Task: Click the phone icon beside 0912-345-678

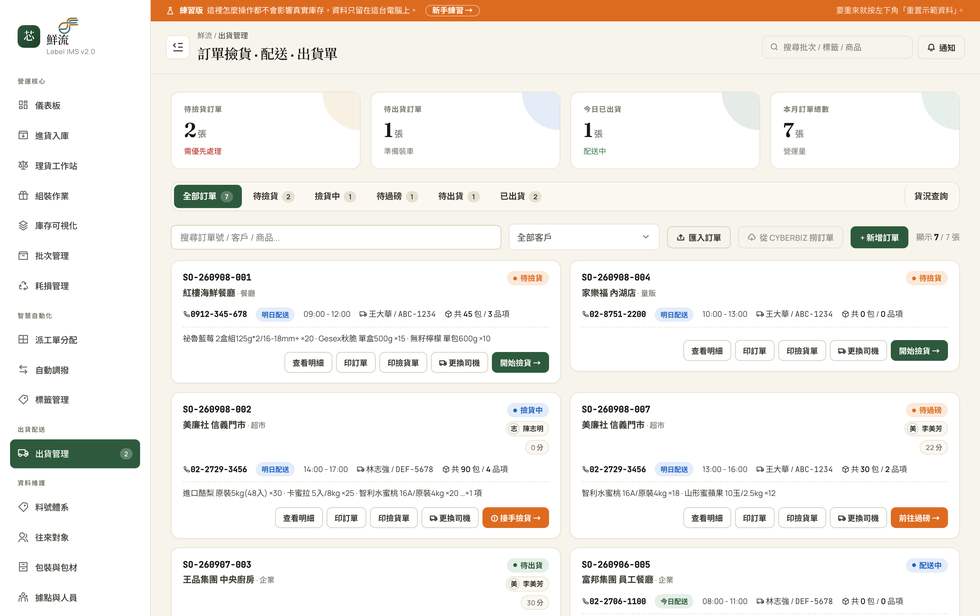Action: click(x=186, y=314)
